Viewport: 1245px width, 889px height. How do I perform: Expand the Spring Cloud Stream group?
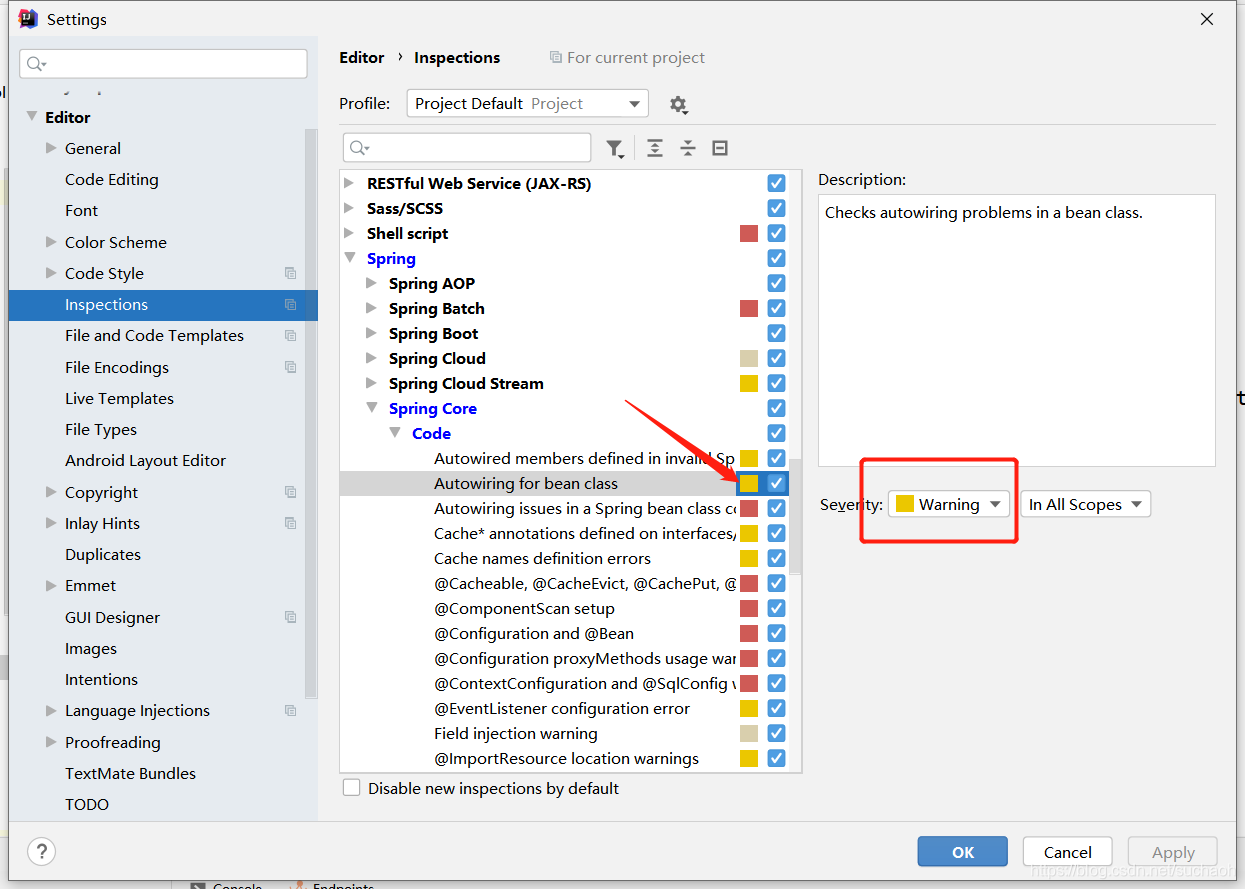click(371, 383)
